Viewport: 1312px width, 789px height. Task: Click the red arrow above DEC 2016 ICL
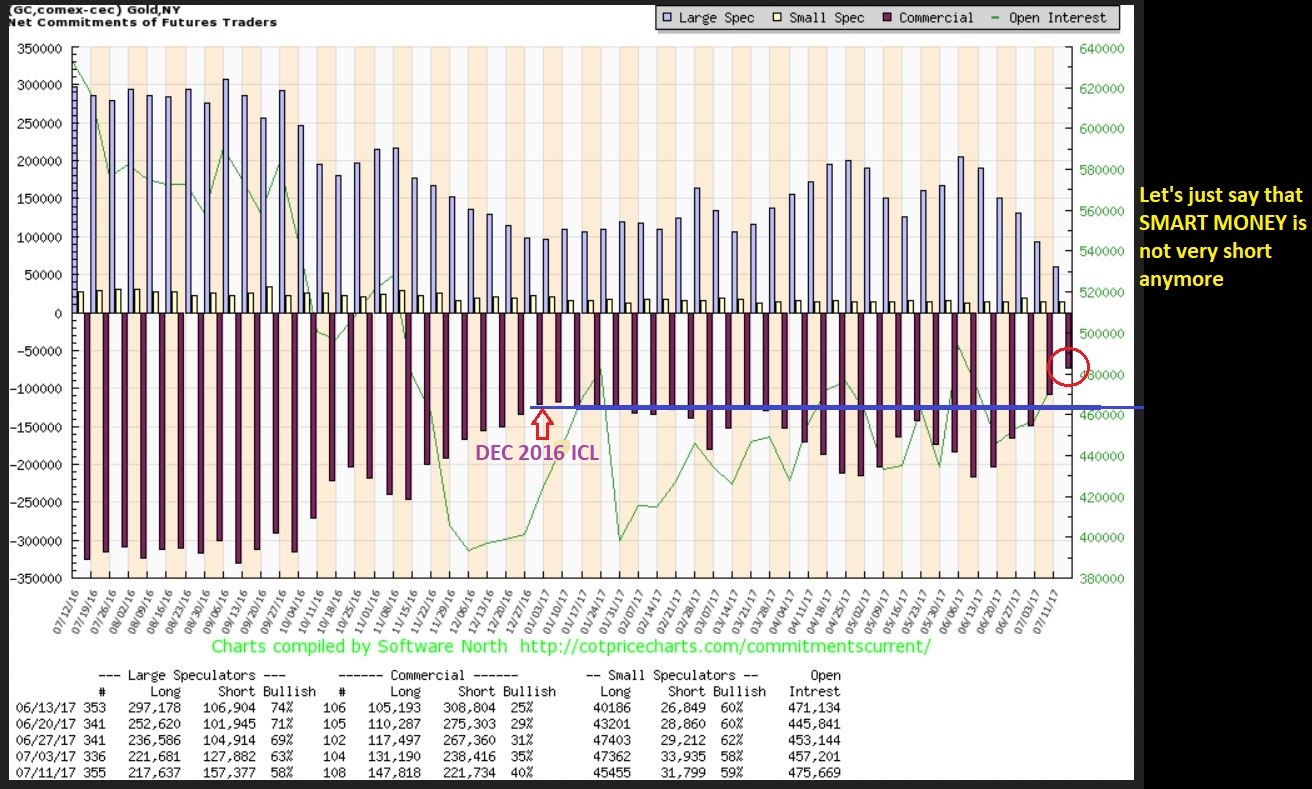click(541, 424)
